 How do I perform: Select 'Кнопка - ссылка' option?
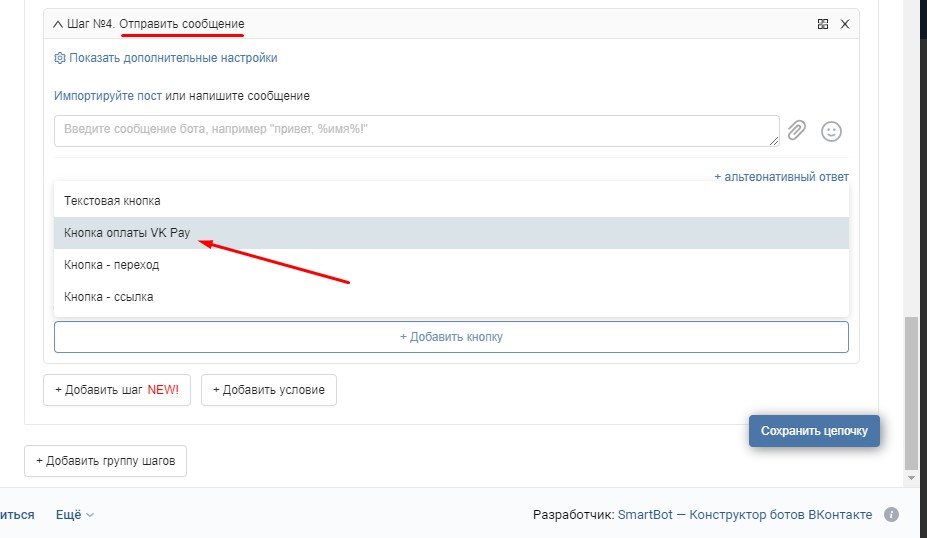click(x=451, y=297)
